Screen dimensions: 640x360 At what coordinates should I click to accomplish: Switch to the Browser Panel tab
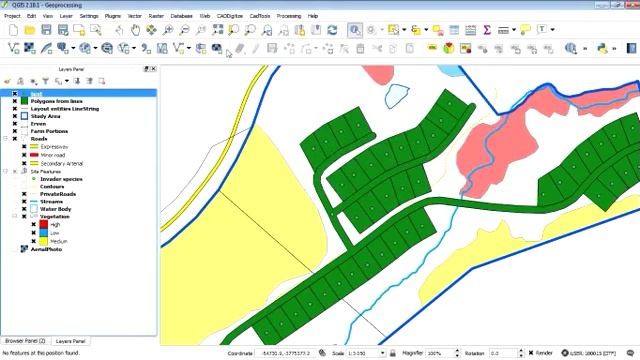(x=25, y=341)
